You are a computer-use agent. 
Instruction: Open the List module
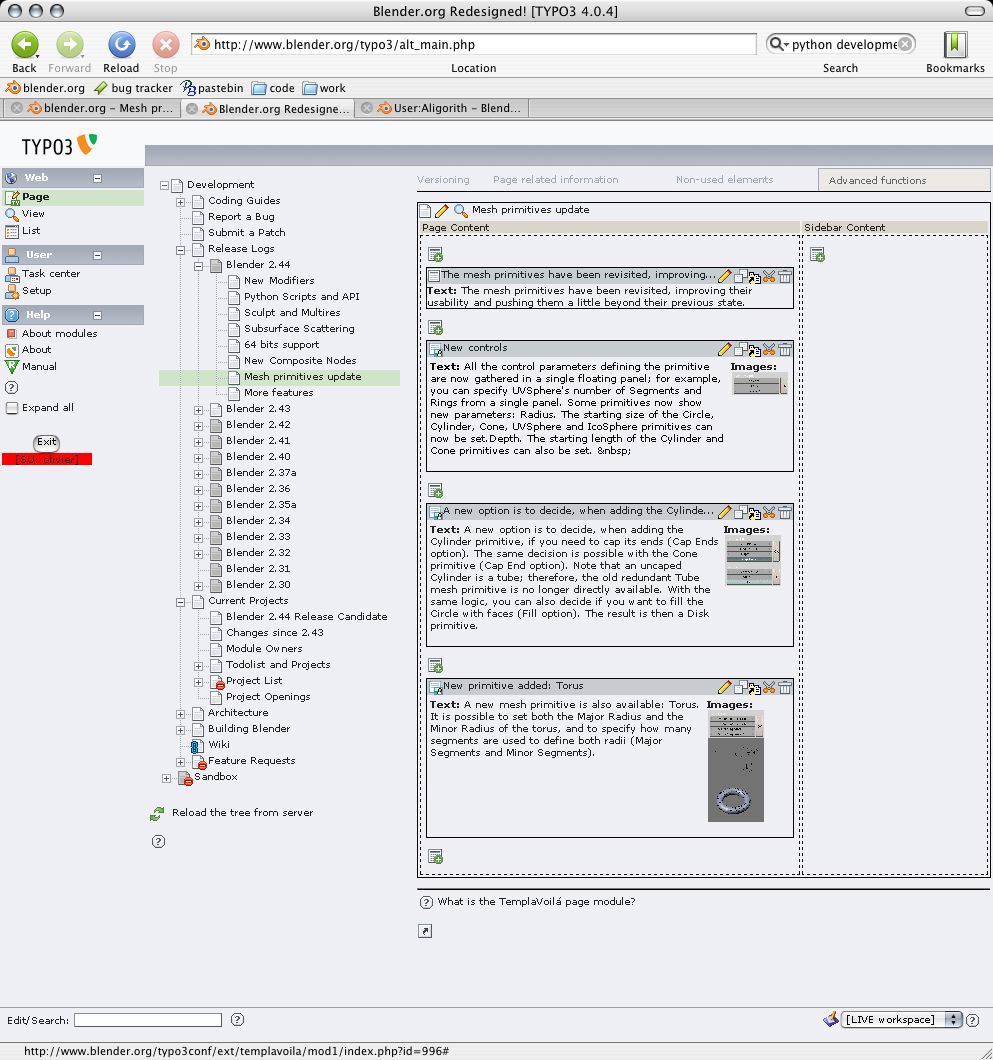tap(30, 231)
